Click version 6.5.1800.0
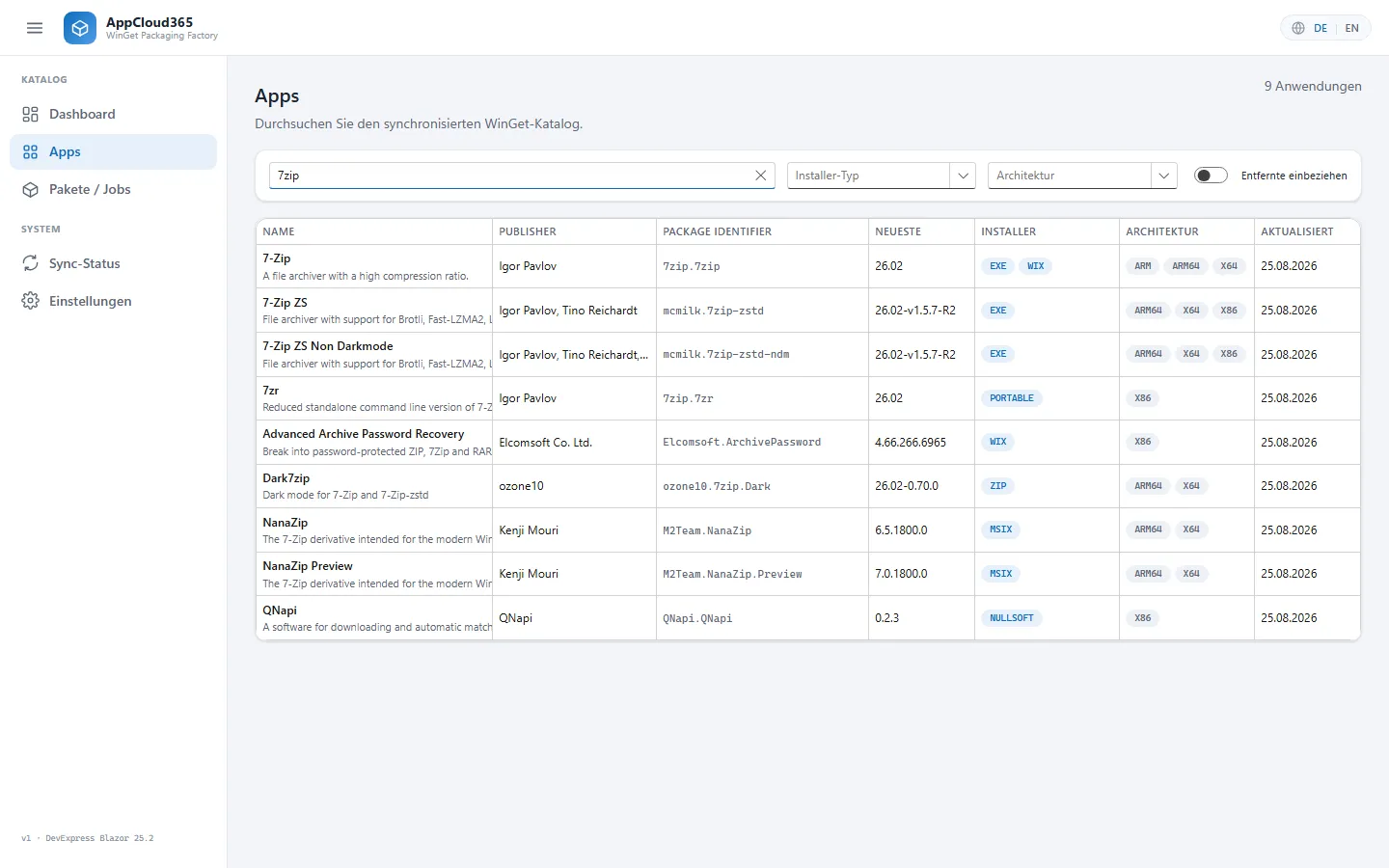This screenshot has height=868, width=1389. click(901, 530)
